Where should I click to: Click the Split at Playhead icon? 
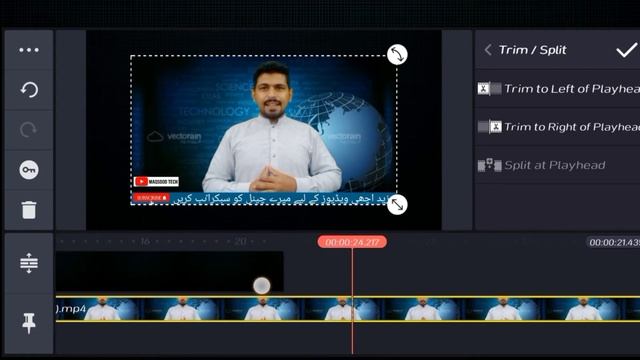click(x=489, y=165)
